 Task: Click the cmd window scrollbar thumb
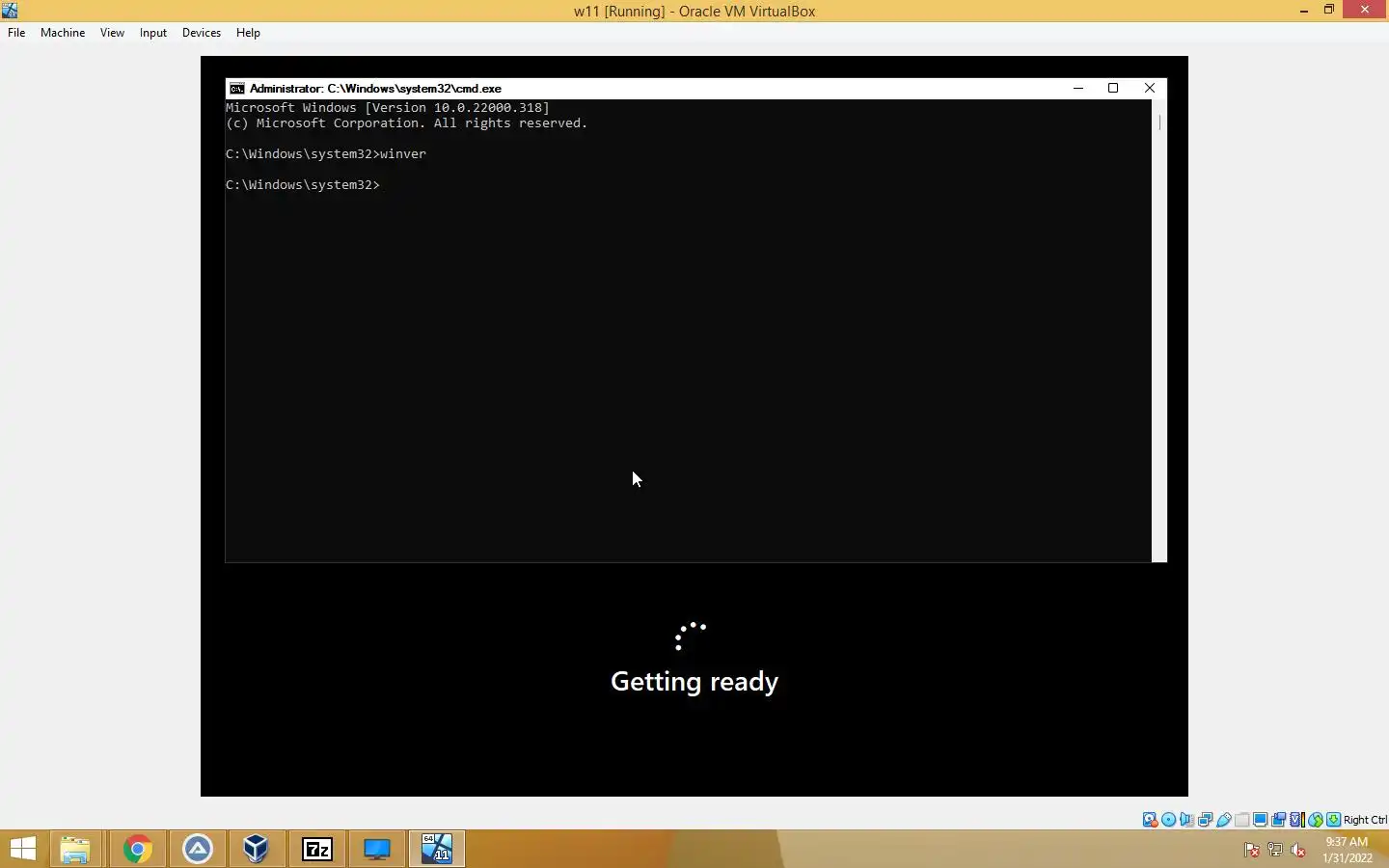click(x=1159, y=122)
